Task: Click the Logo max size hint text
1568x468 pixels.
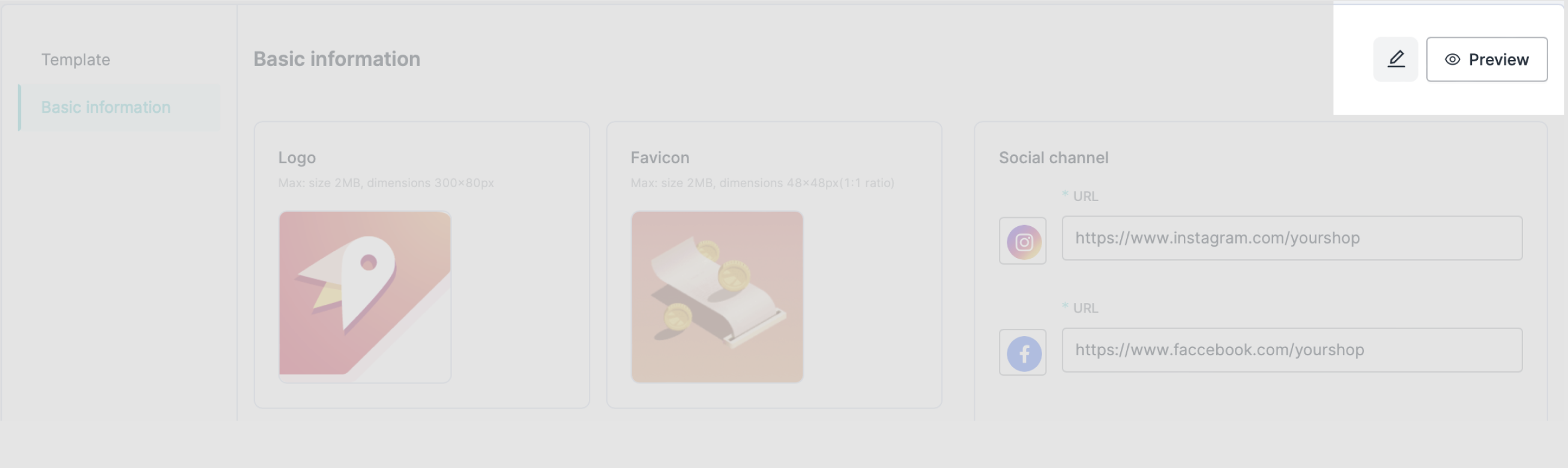Action: tap(386, 182)
